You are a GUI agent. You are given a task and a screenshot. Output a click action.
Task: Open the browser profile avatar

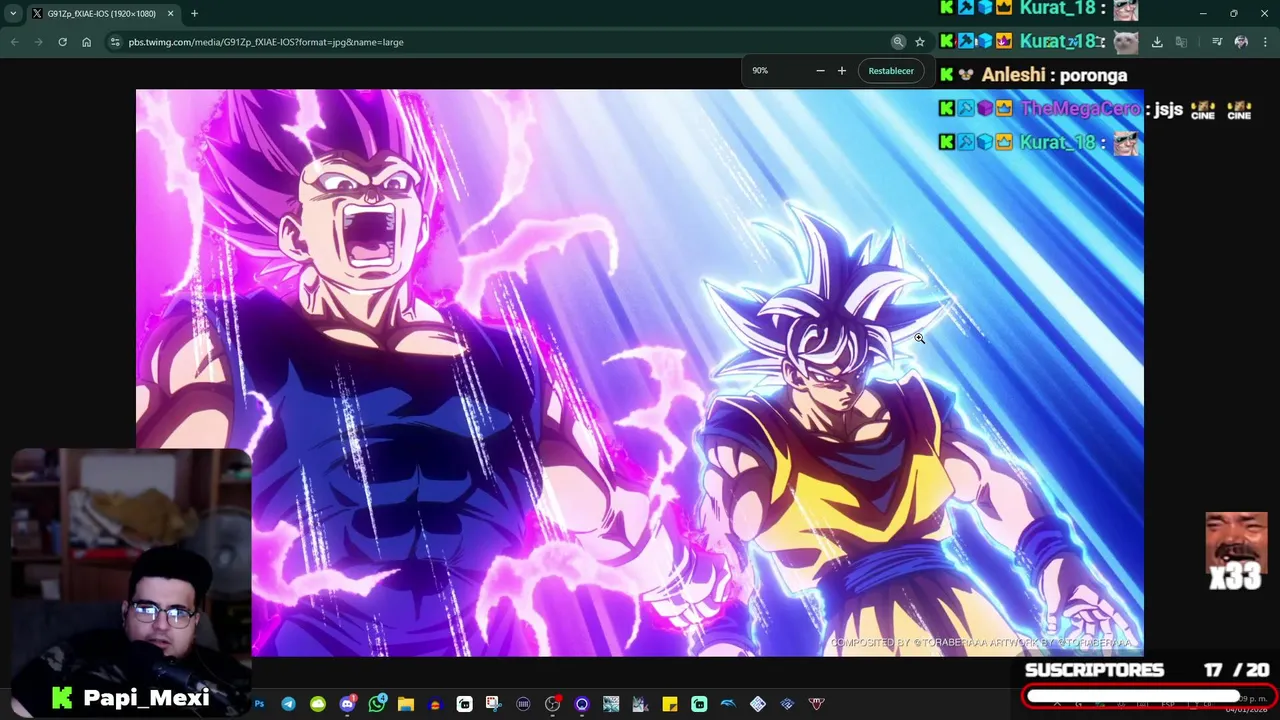(x=1241, y=42)
